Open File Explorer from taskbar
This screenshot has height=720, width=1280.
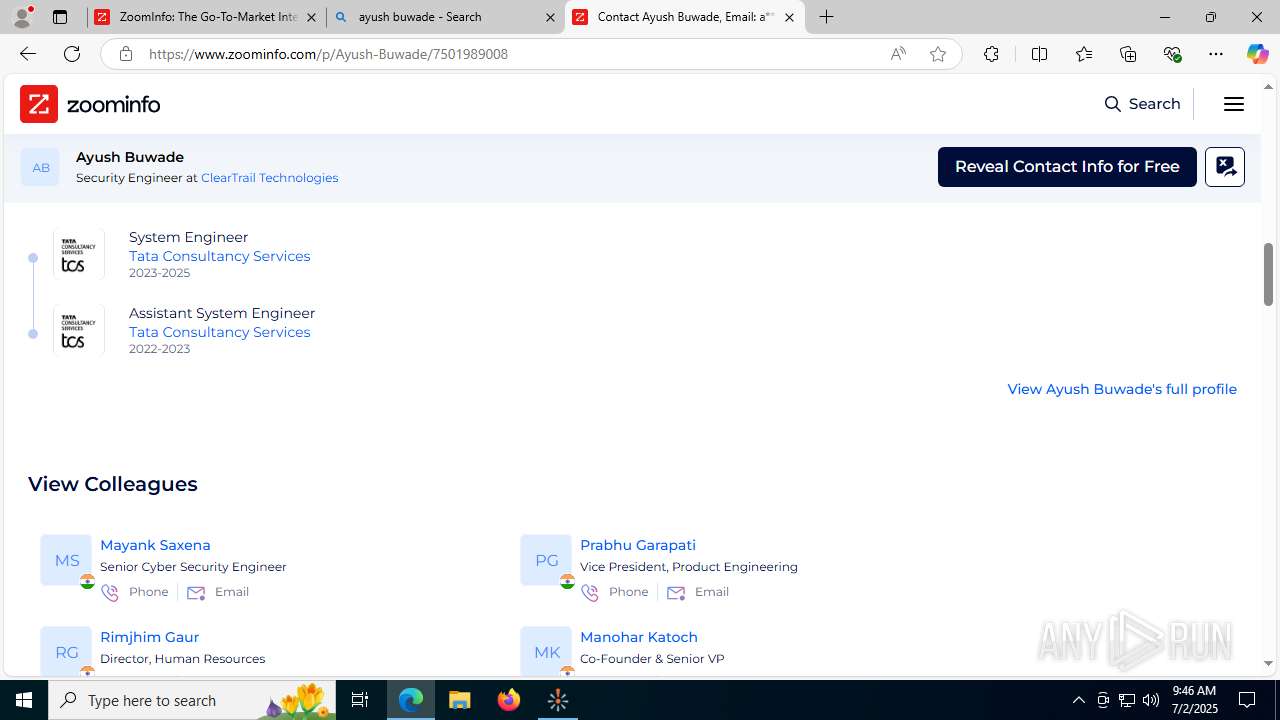460,700
